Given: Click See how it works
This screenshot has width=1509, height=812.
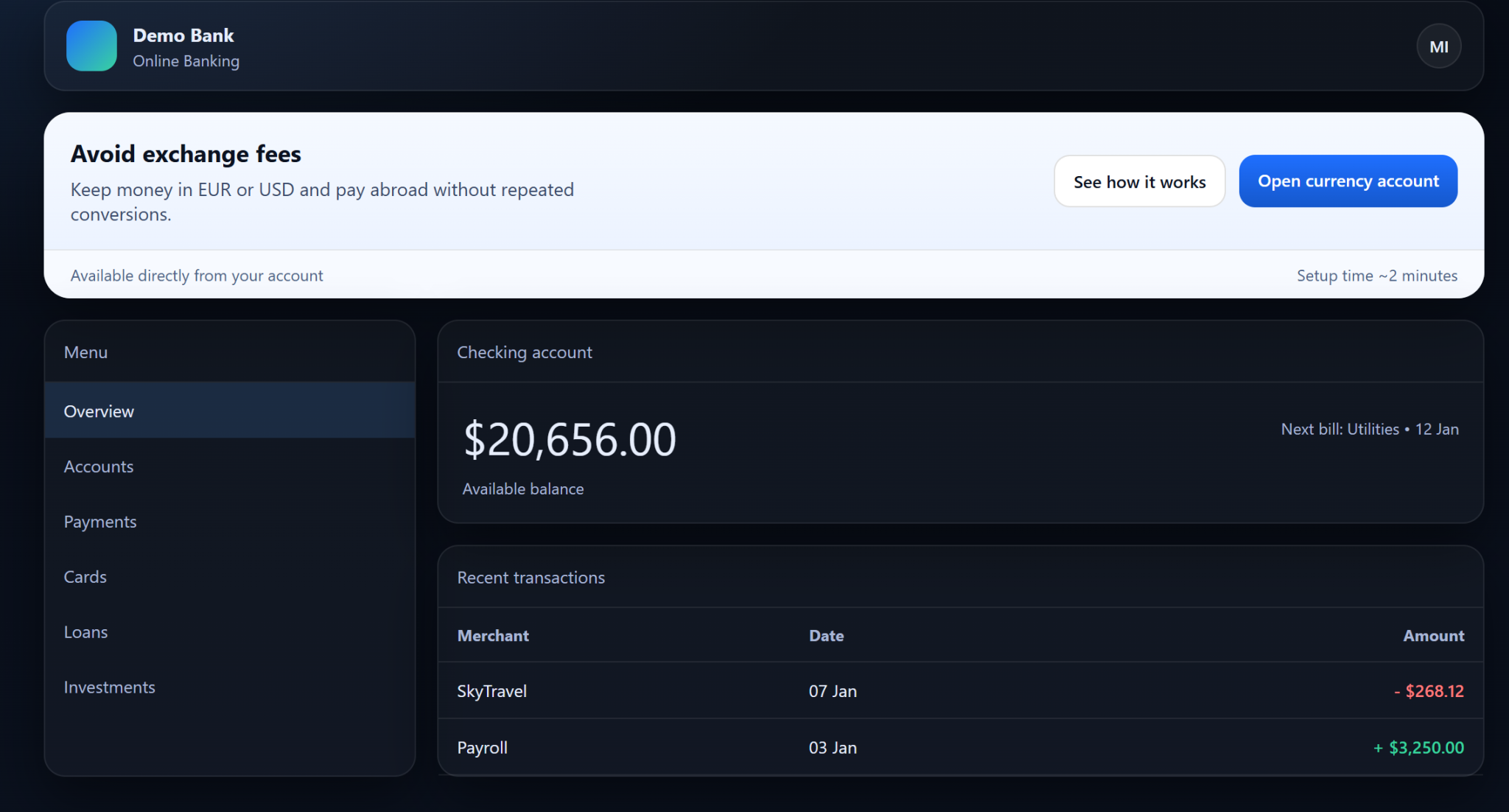Looking at the screenshot, I should pyautogui.click(x=1139, y=181).
